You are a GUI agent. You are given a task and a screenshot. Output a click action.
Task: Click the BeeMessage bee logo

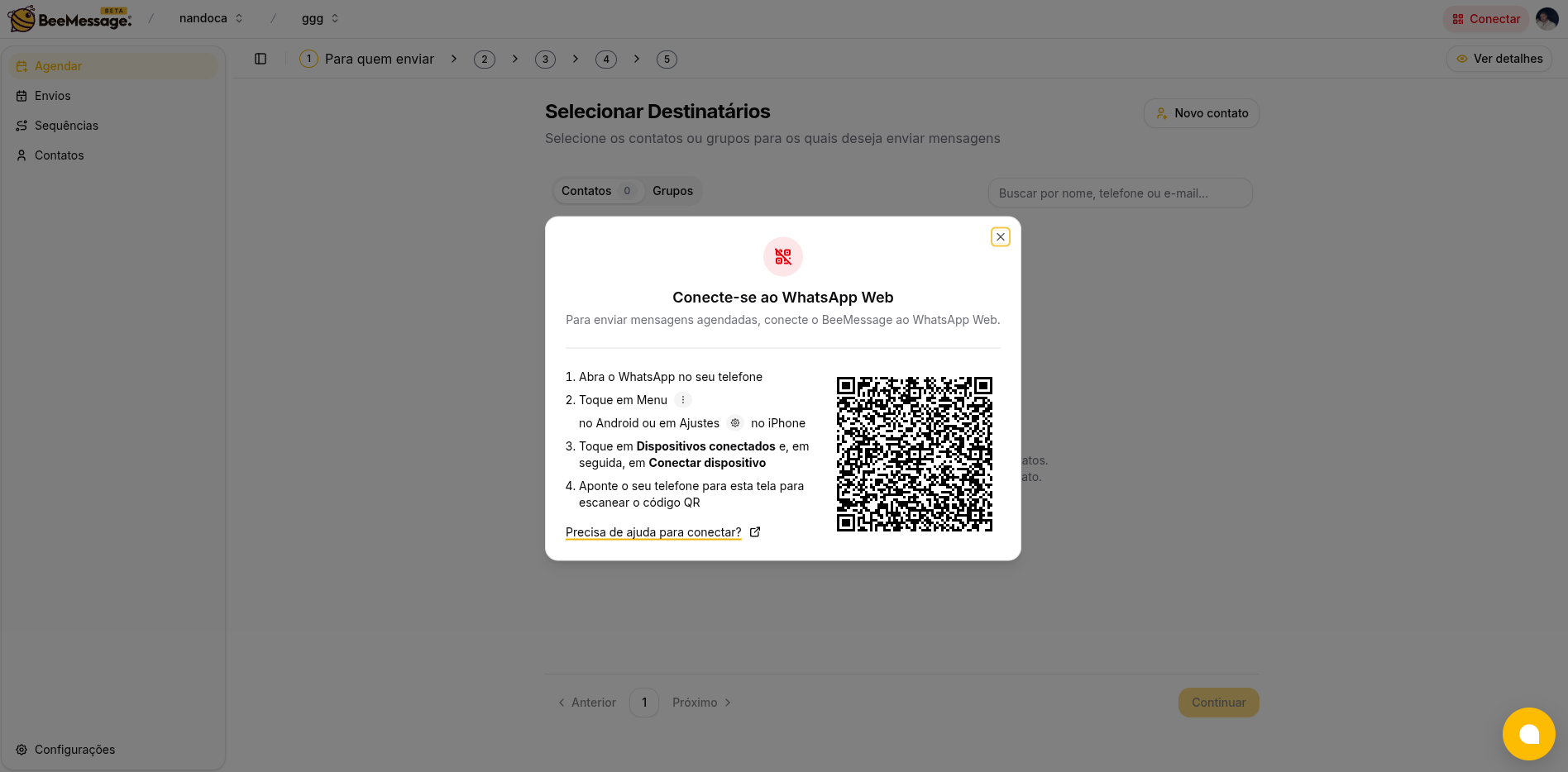click(x=22, y=18)
